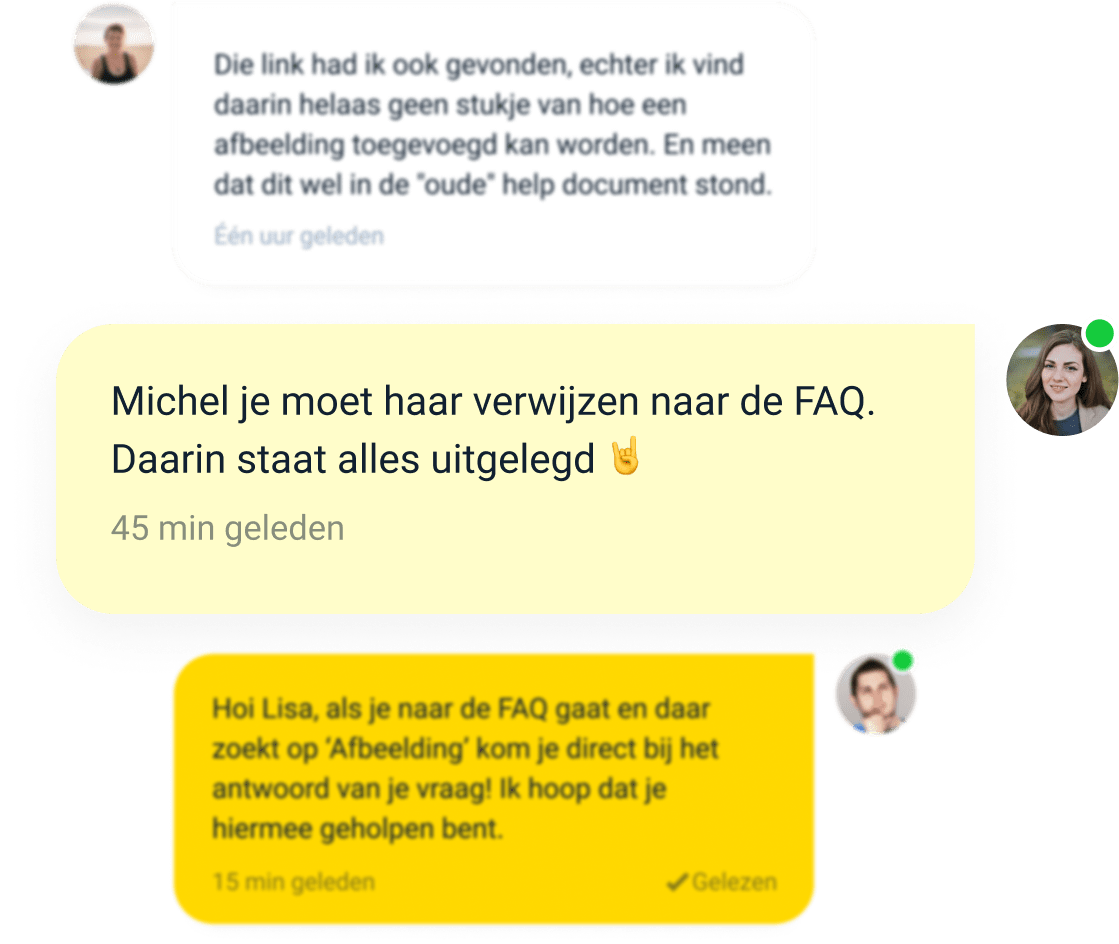Select the rock-on hand emoji
Screen dimensions: 1119x944
pos(626,457)
